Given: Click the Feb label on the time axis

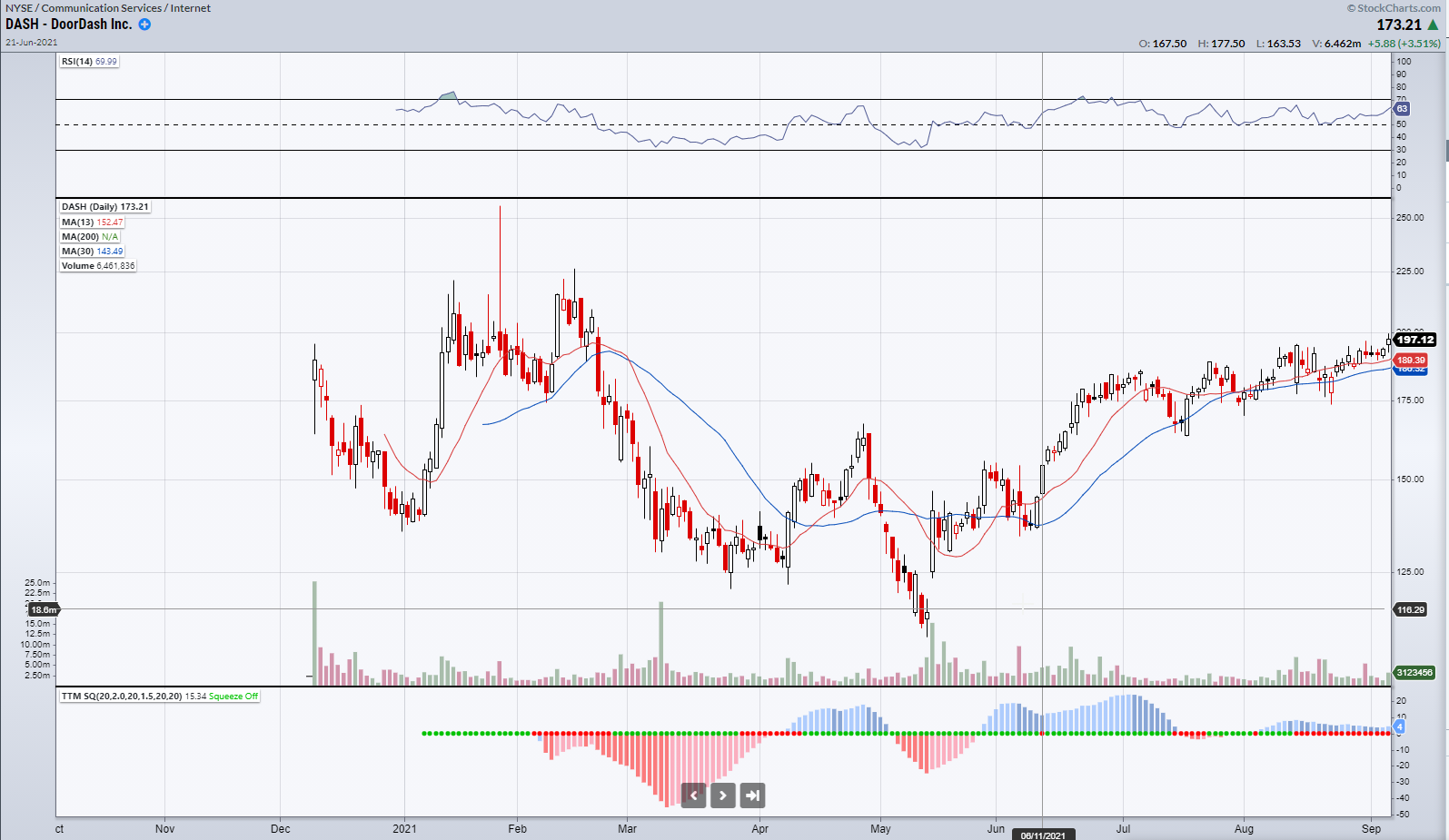Looking at the screenshot, I should tap(517, 828).
